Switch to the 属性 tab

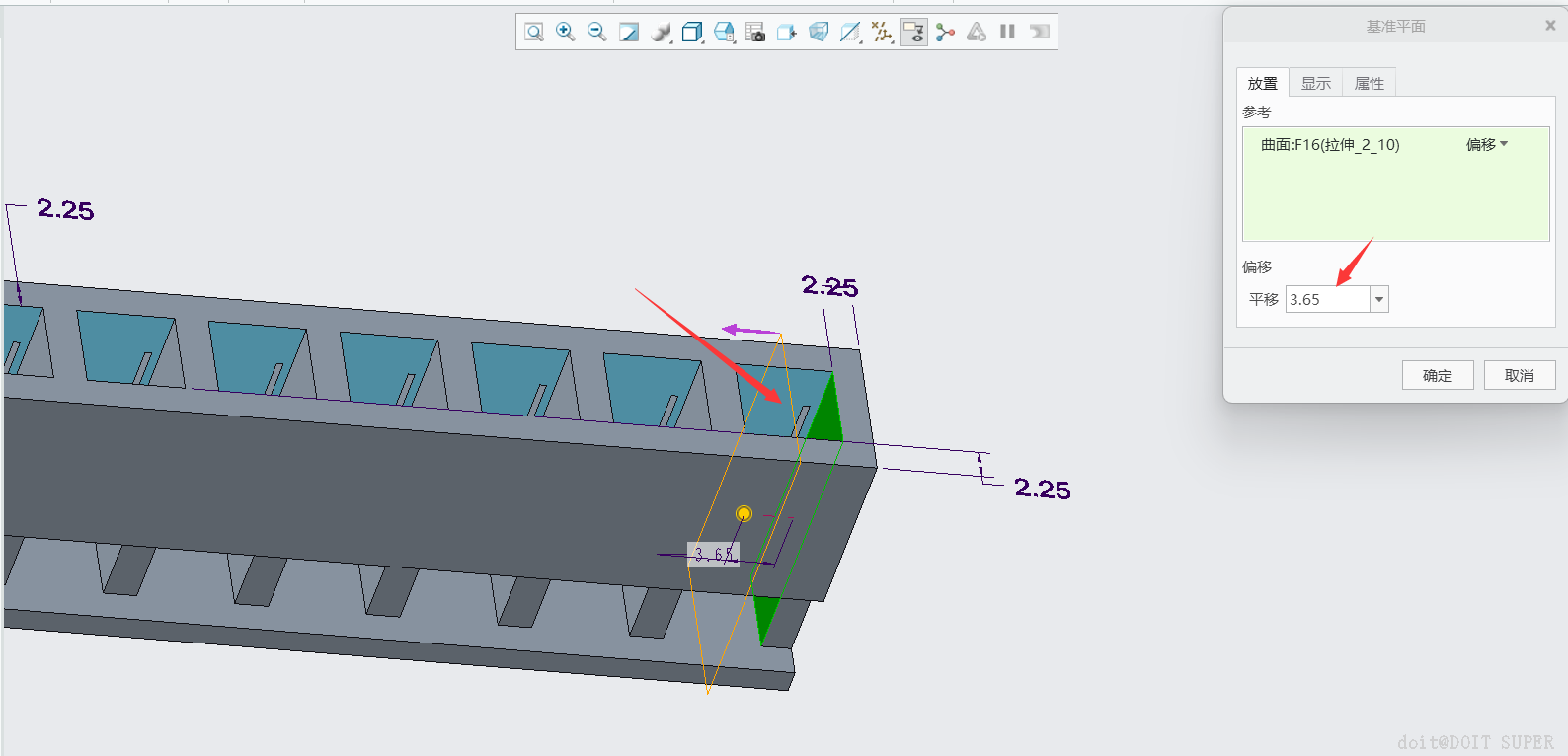[1370, 83]
